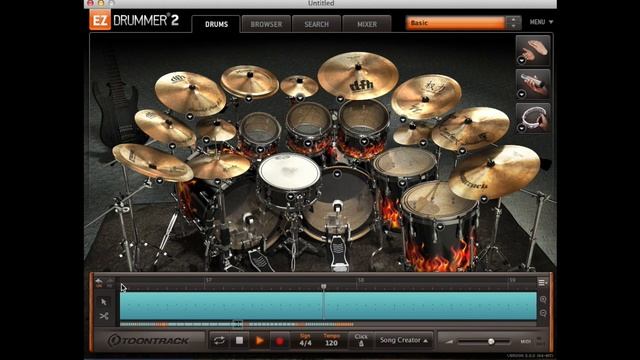Viewport: 640px width, 360px height.
Task: Select the teal MIDI block on track
Action: pos(328,305)
